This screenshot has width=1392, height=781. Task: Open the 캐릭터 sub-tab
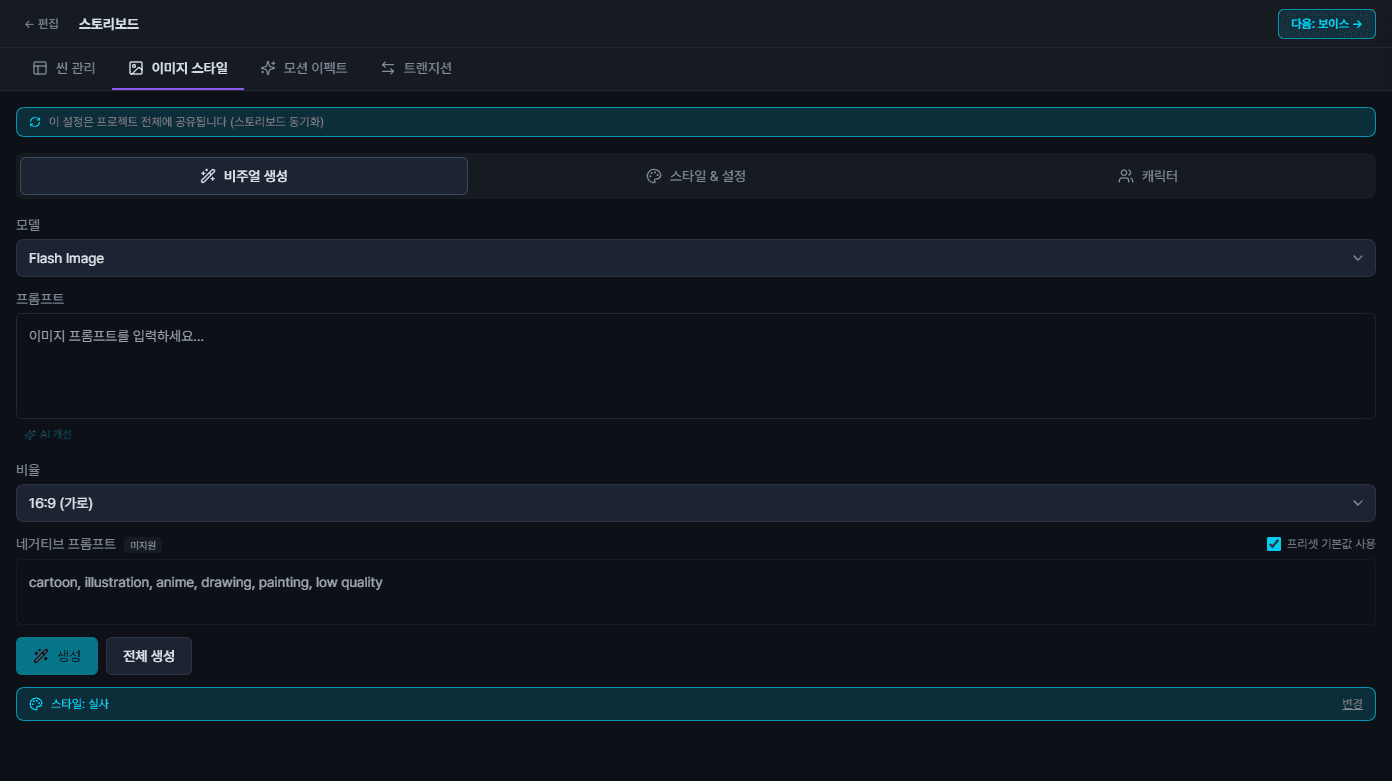[x=1148, y=176]
